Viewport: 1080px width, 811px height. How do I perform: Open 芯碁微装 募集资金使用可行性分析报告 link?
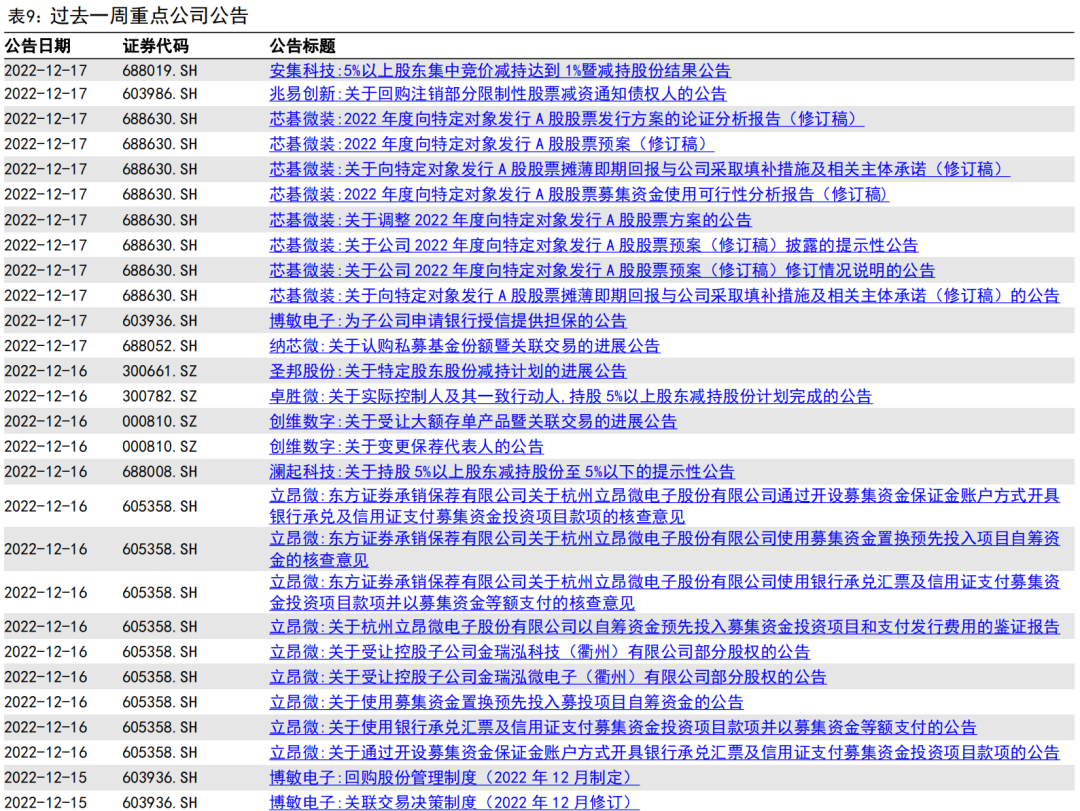[x=579, y=195]
